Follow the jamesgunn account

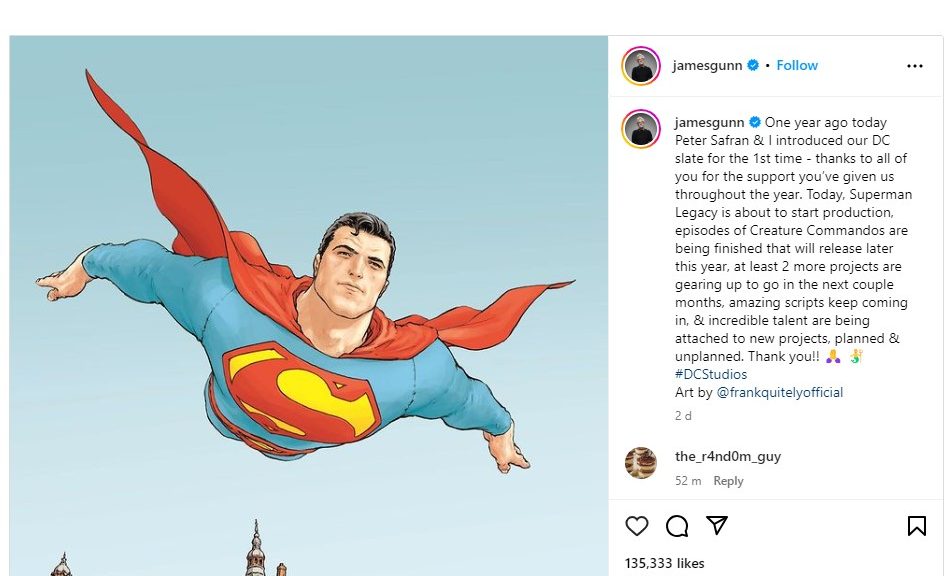(x=797, y=66)
